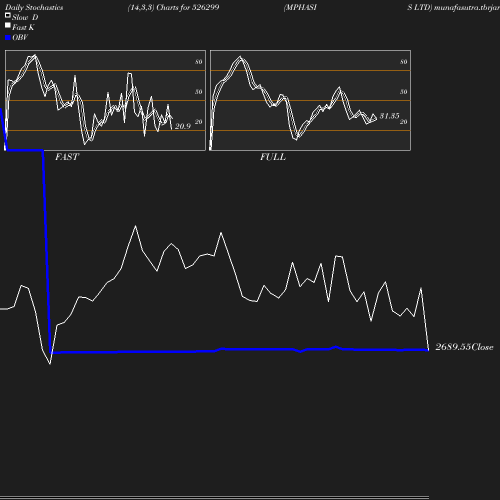
Task: Click the 20 axis label in FULL chart
Action: click(404, 122)
